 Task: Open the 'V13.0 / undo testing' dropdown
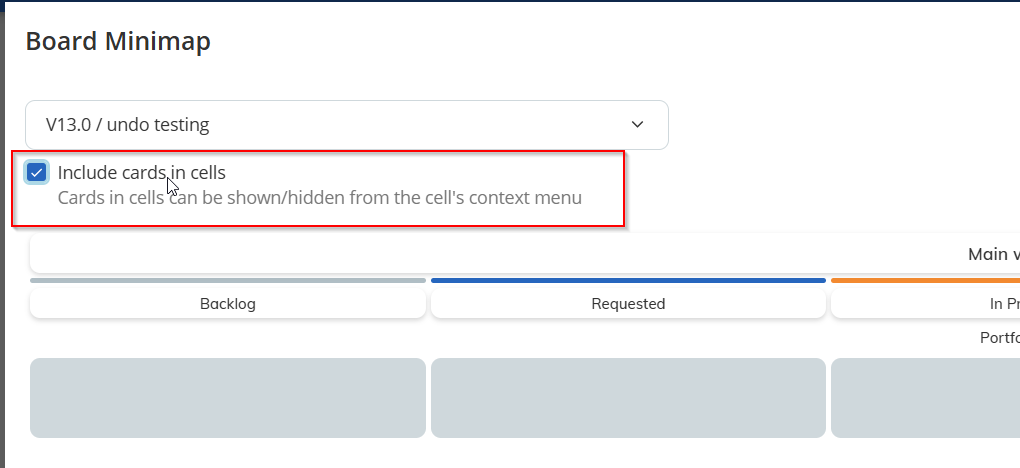click(346, 125)
